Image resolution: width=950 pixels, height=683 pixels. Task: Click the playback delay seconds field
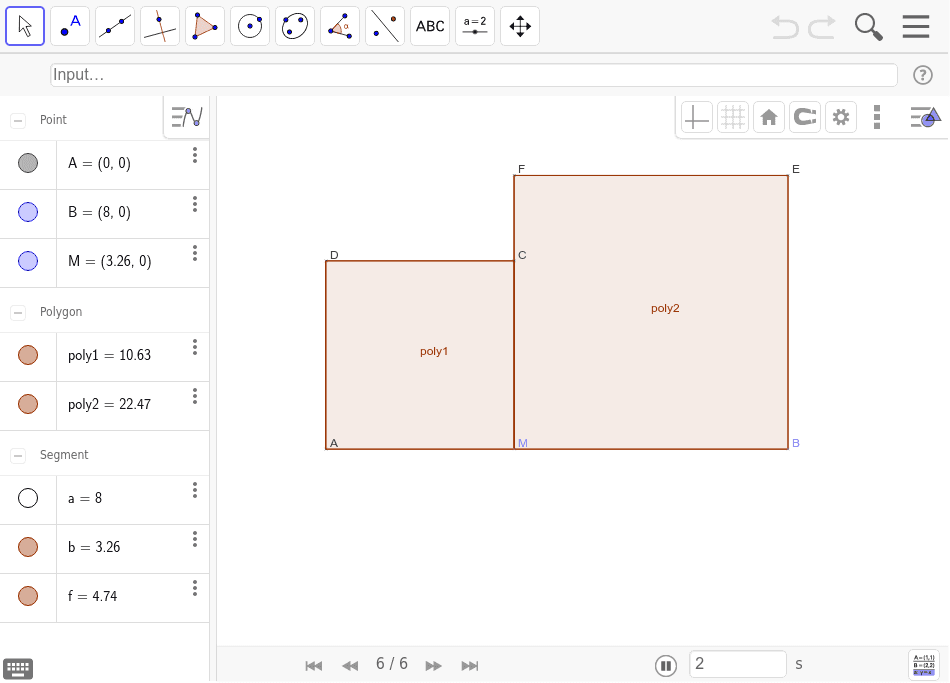point(737,664)
